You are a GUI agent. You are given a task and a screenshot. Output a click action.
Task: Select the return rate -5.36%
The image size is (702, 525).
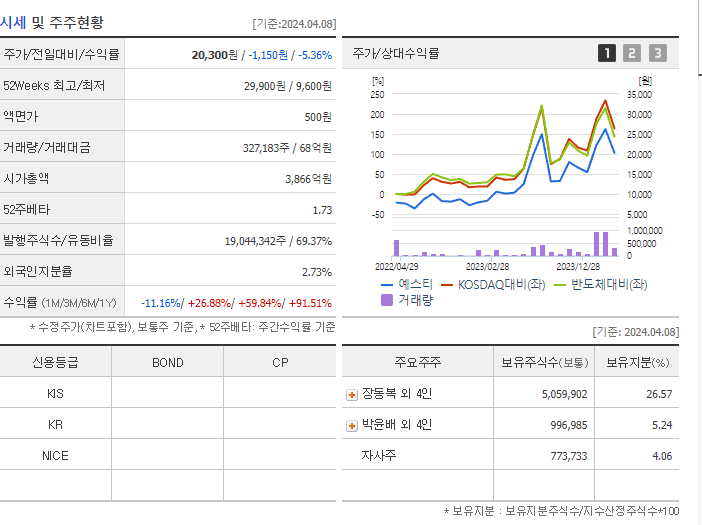point(316,55)
